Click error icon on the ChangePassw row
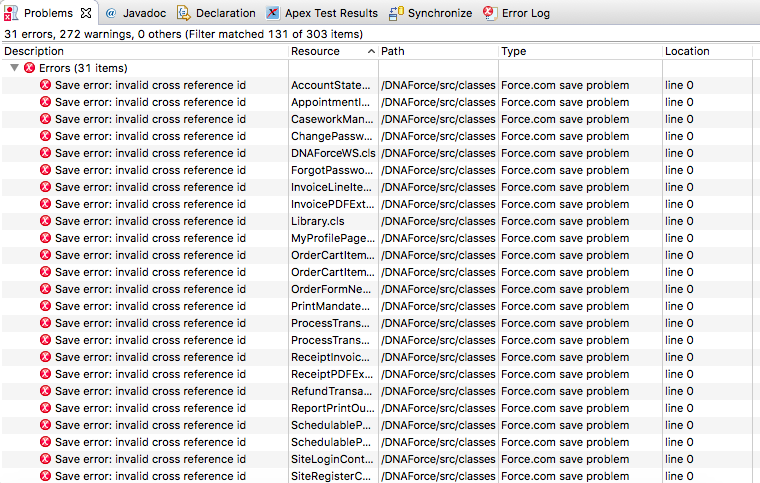 tap(46, 136)
